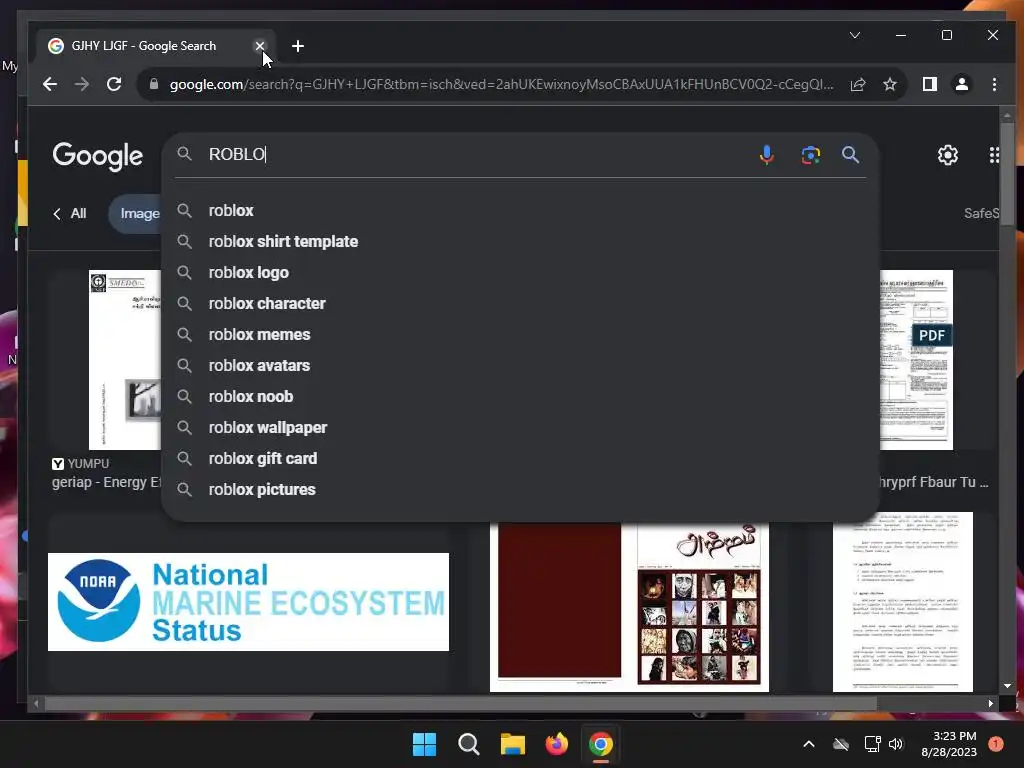Bookmark this page with star
The width and height of the screenshot is (1024, 768).
click(x=889, y=84)
